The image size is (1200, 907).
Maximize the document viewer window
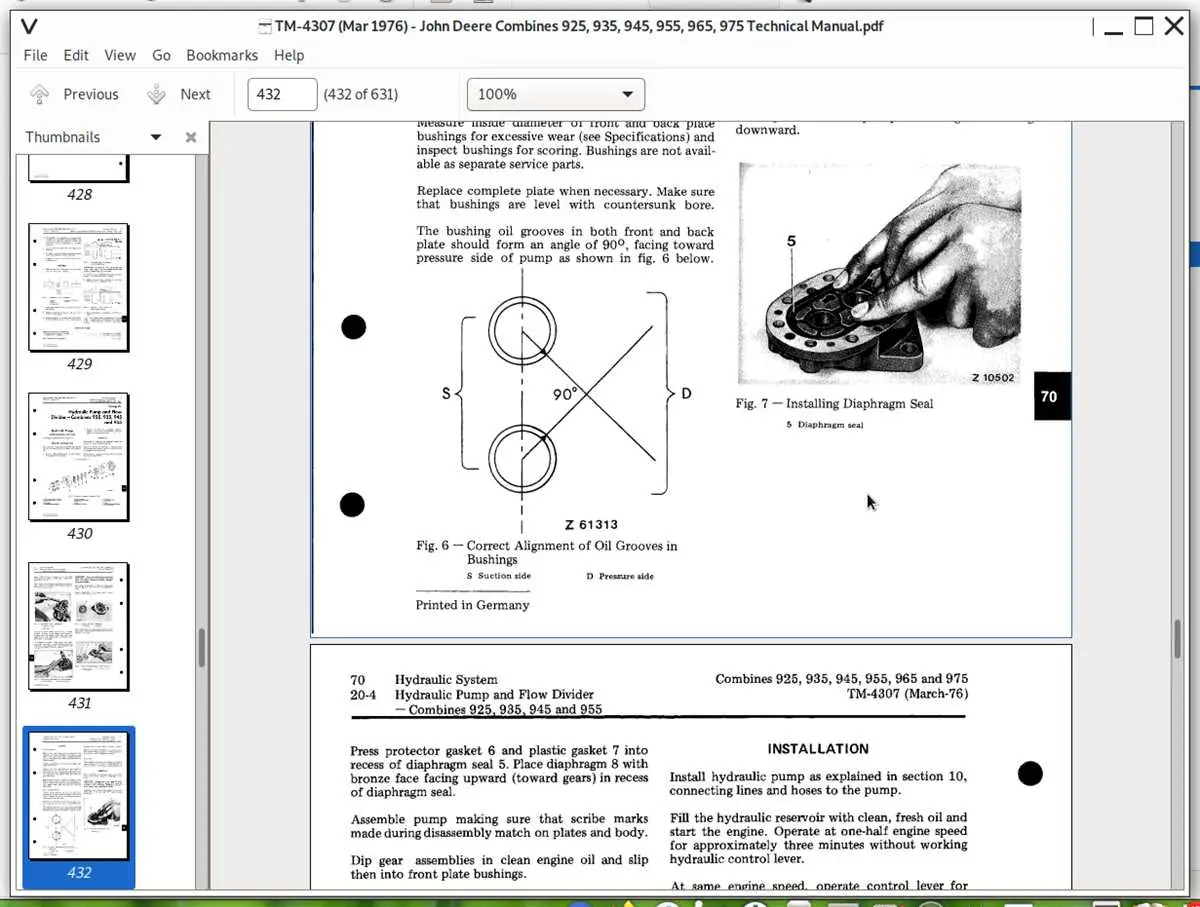pos(1144,26)
